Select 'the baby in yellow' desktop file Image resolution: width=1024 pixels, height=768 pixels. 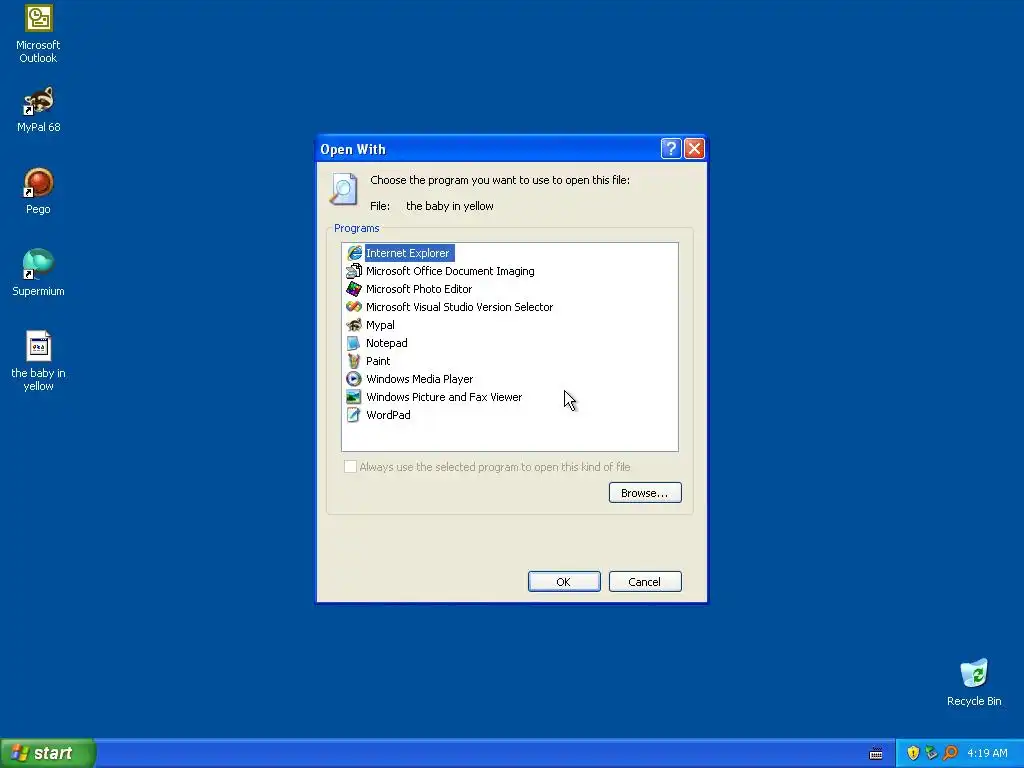click(39, 346)
